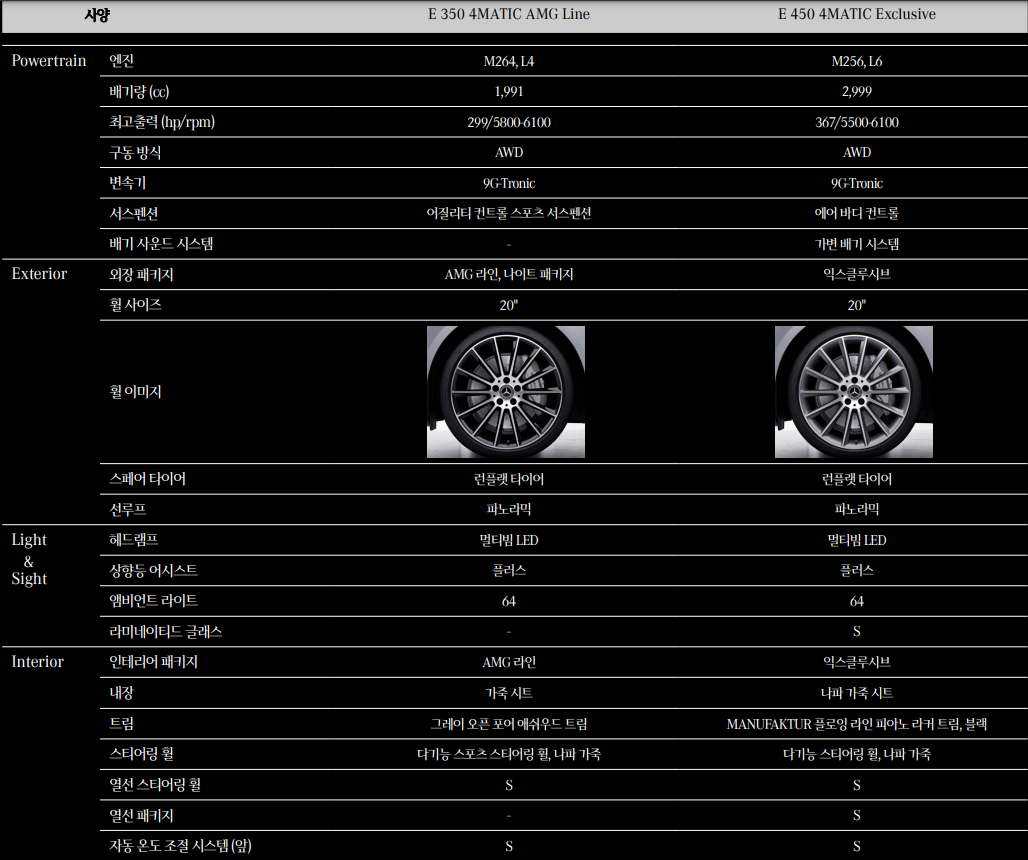
Task: Click the 휠 사이즈 row label
Action: point(135,305)
